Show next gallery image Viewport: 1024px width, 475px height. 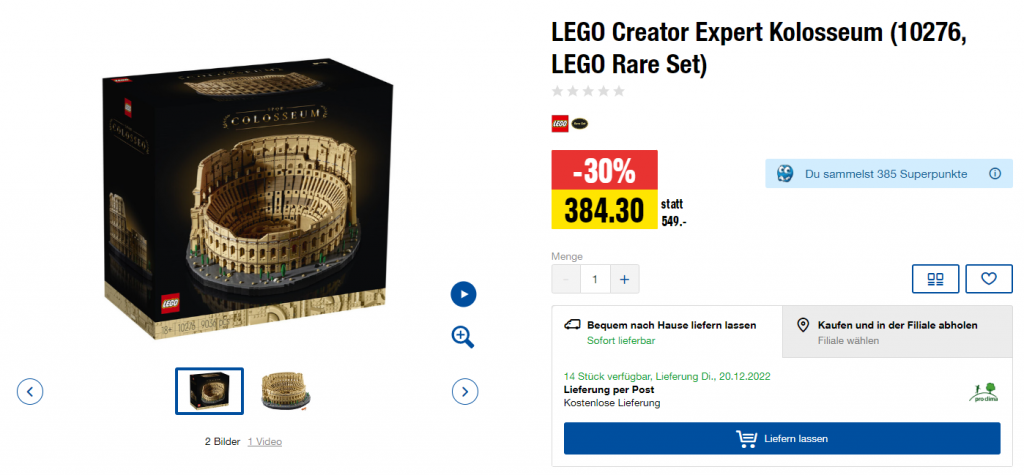(x=464, y=391)
